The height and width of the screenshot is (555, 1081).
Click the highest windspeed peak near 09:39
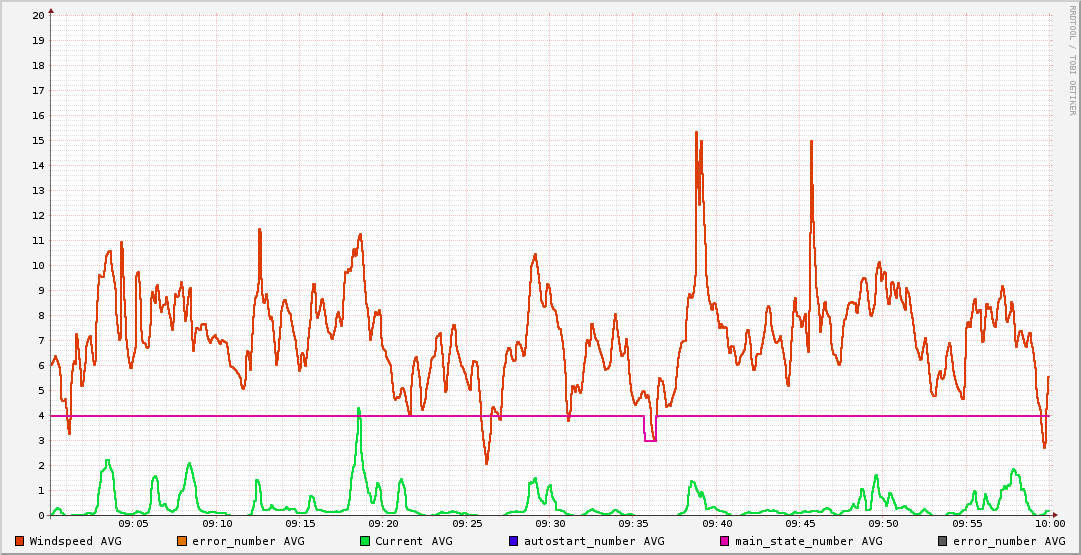click(x=696, y=132)
